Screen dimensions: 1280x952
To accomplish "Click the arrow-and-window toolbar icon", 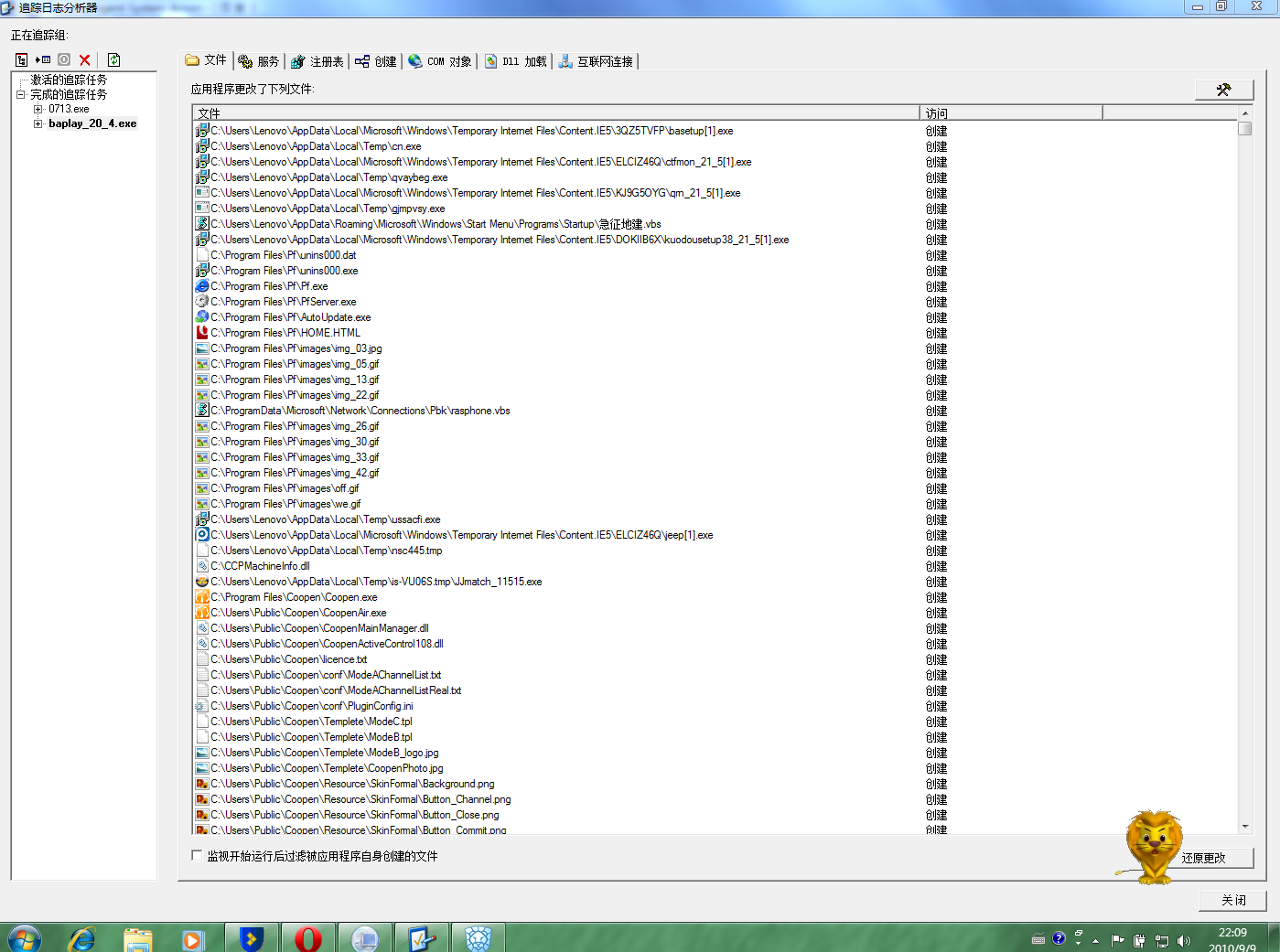I will pyautogui.click(x=43, y=60).
